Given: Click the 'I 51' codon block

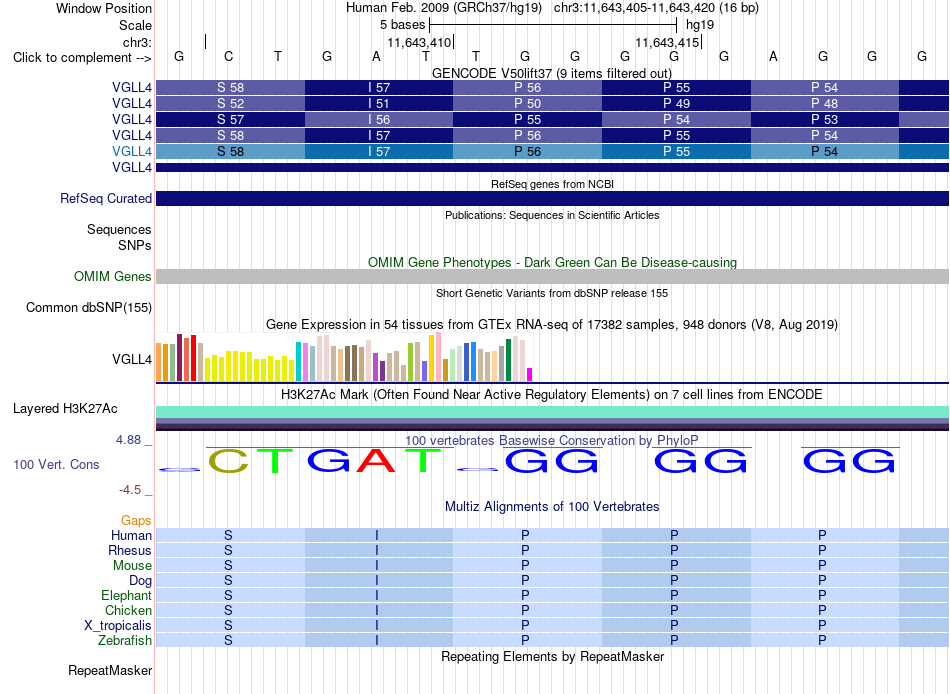Looking at the screenshot, I should click(x=379, y=104).
